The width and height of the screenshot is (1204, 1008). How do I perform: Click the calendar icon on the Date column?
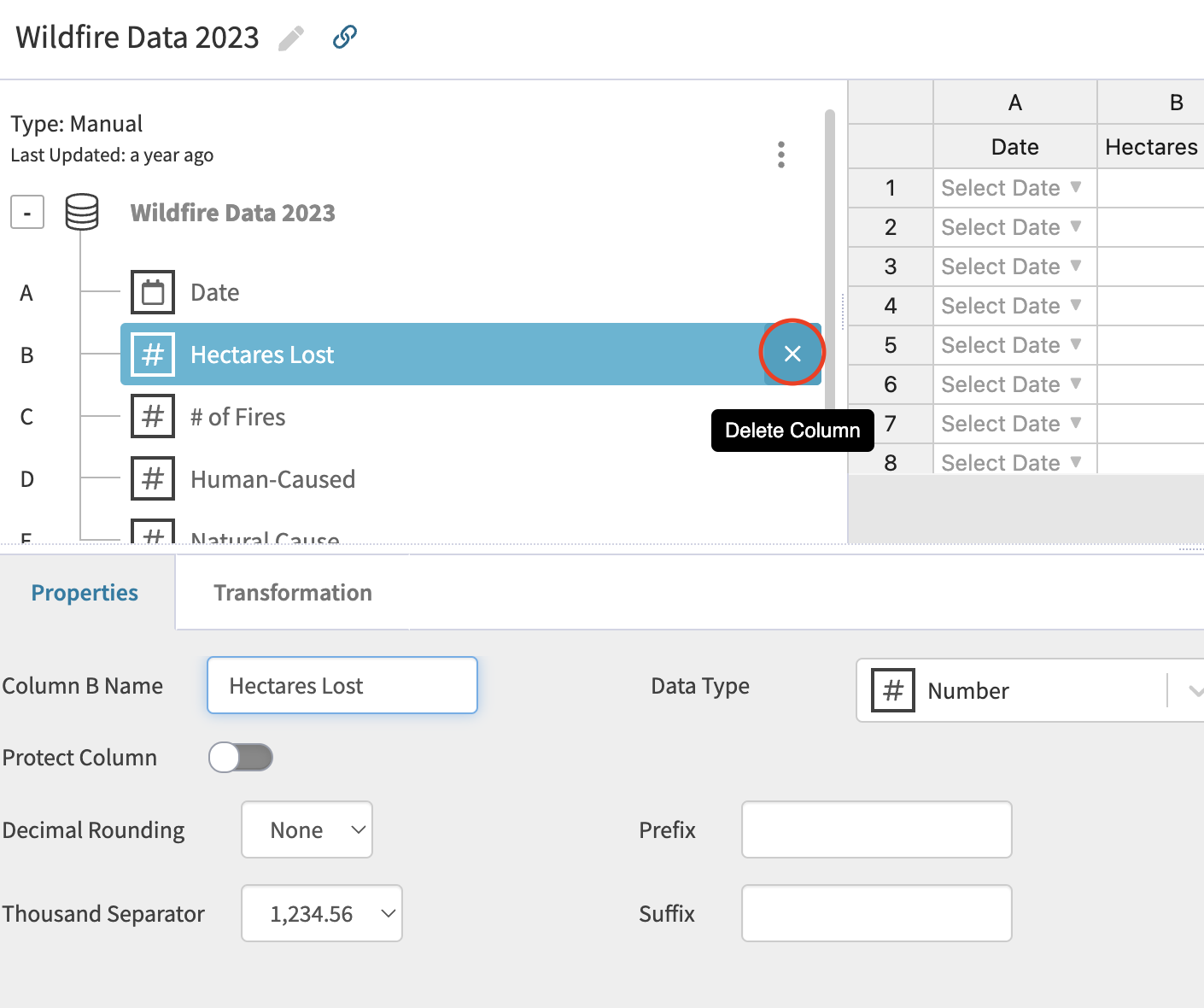153,291
